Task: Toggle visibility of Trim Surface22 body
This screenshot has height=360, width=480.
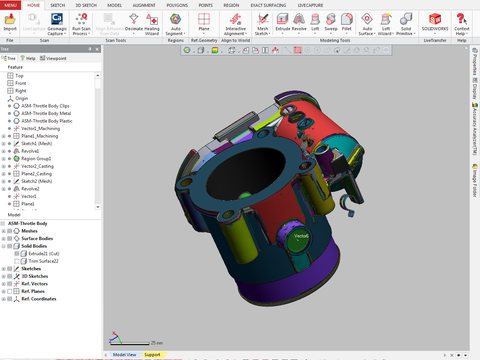Action: pos(17,261)
